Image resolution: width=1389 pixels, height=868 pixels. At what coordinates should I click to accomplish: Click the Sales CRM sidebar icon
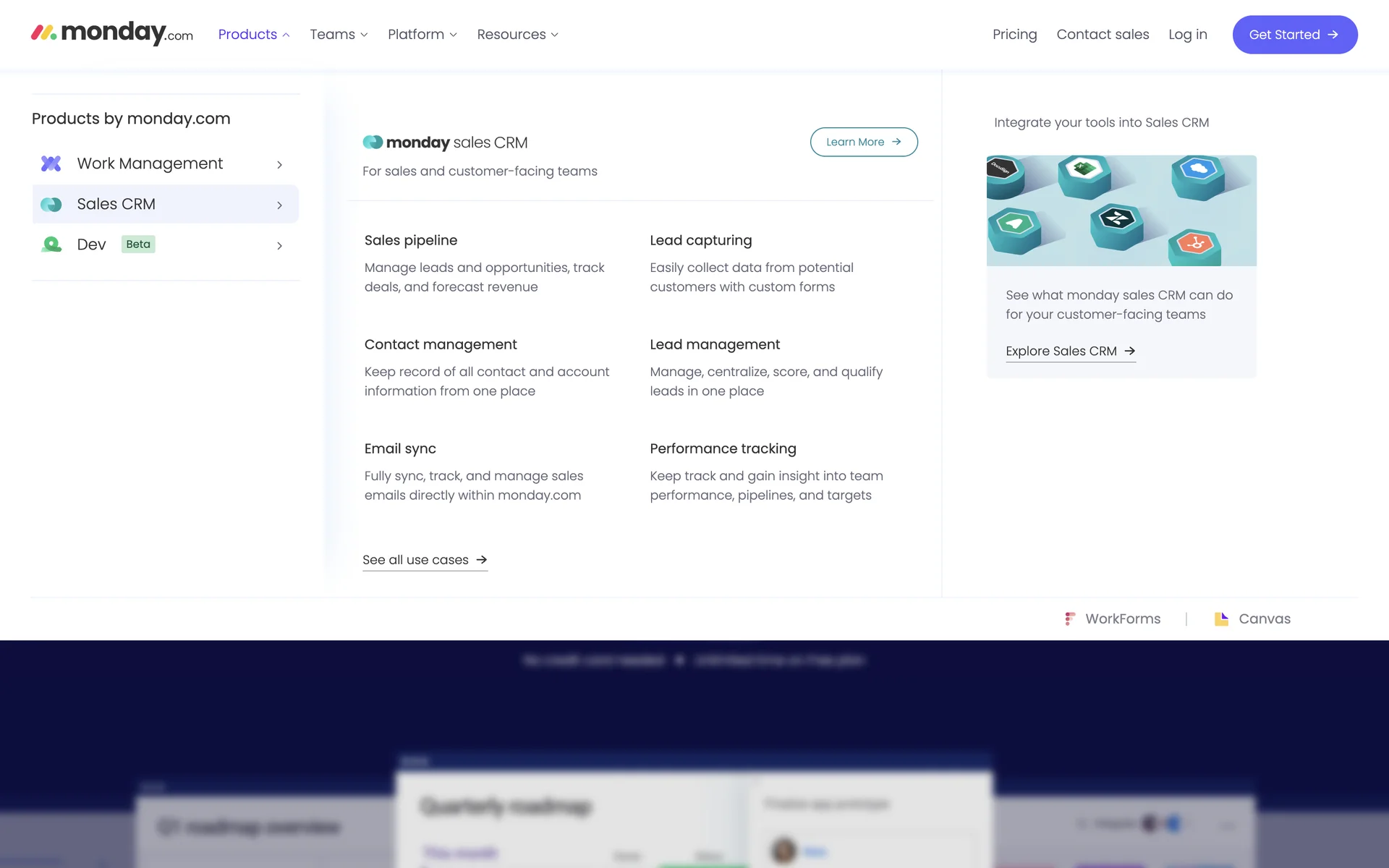point(51,205)
